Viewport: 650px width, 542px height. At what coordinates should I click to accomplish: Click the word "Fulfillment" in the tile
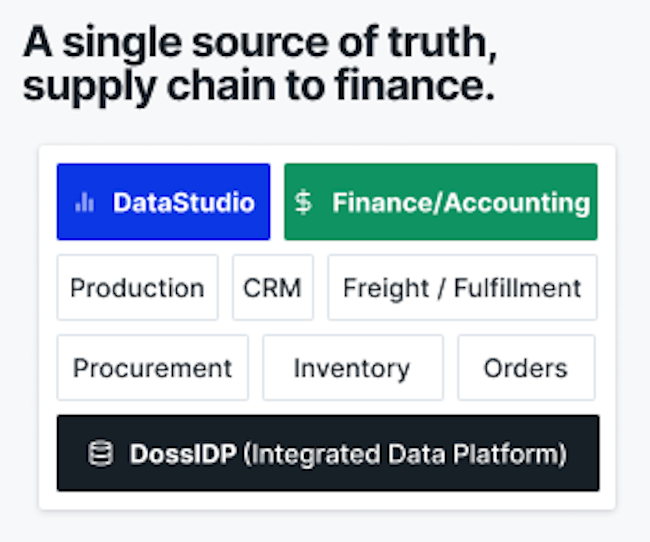[x=518, y=288]
